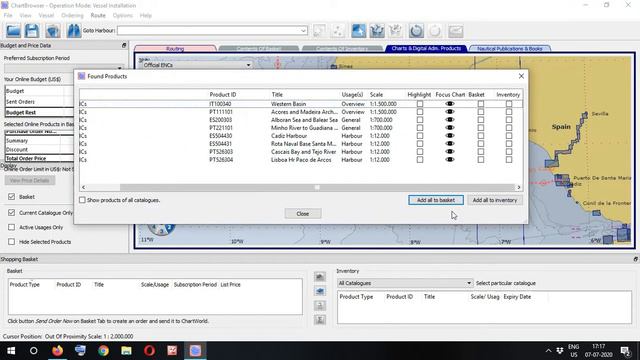This screenshot has height=360, width=640.
Task: Focus chart on Cadiz Harbour row
Action: click(450, 136)
